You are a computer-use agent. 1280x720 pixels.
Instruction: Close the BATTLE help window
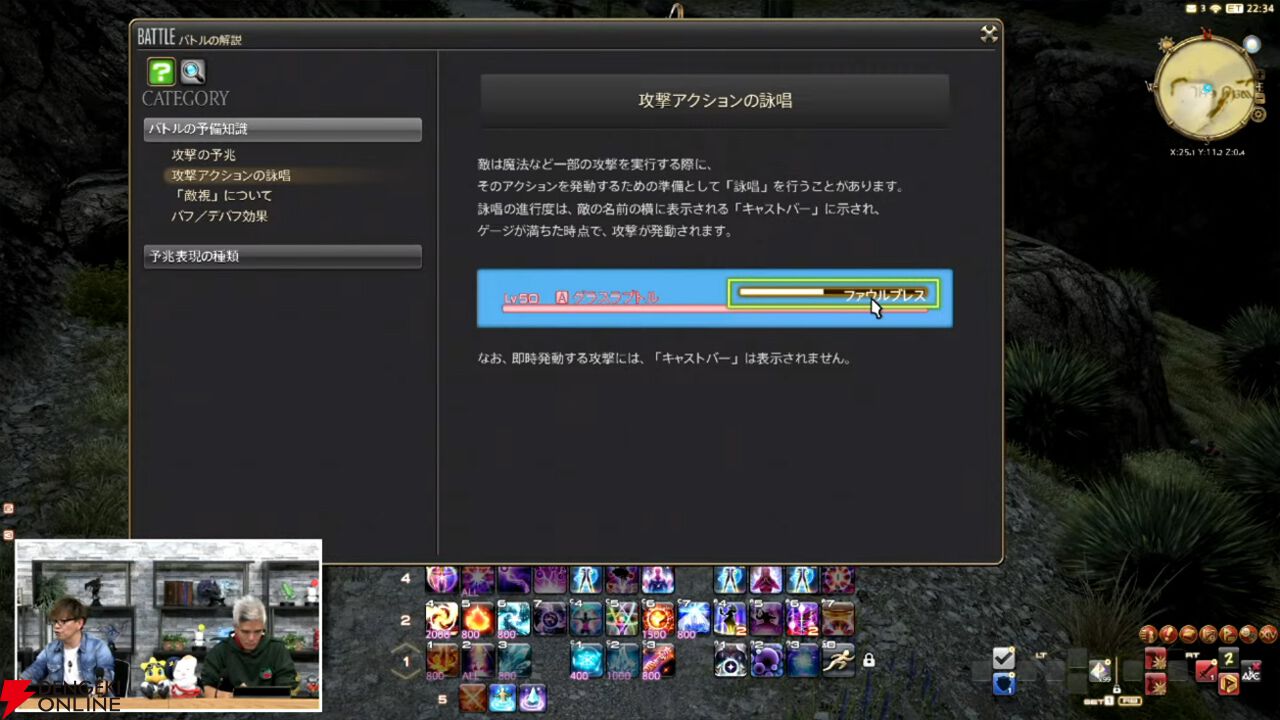pyautogui.click(x=988, y=33)
